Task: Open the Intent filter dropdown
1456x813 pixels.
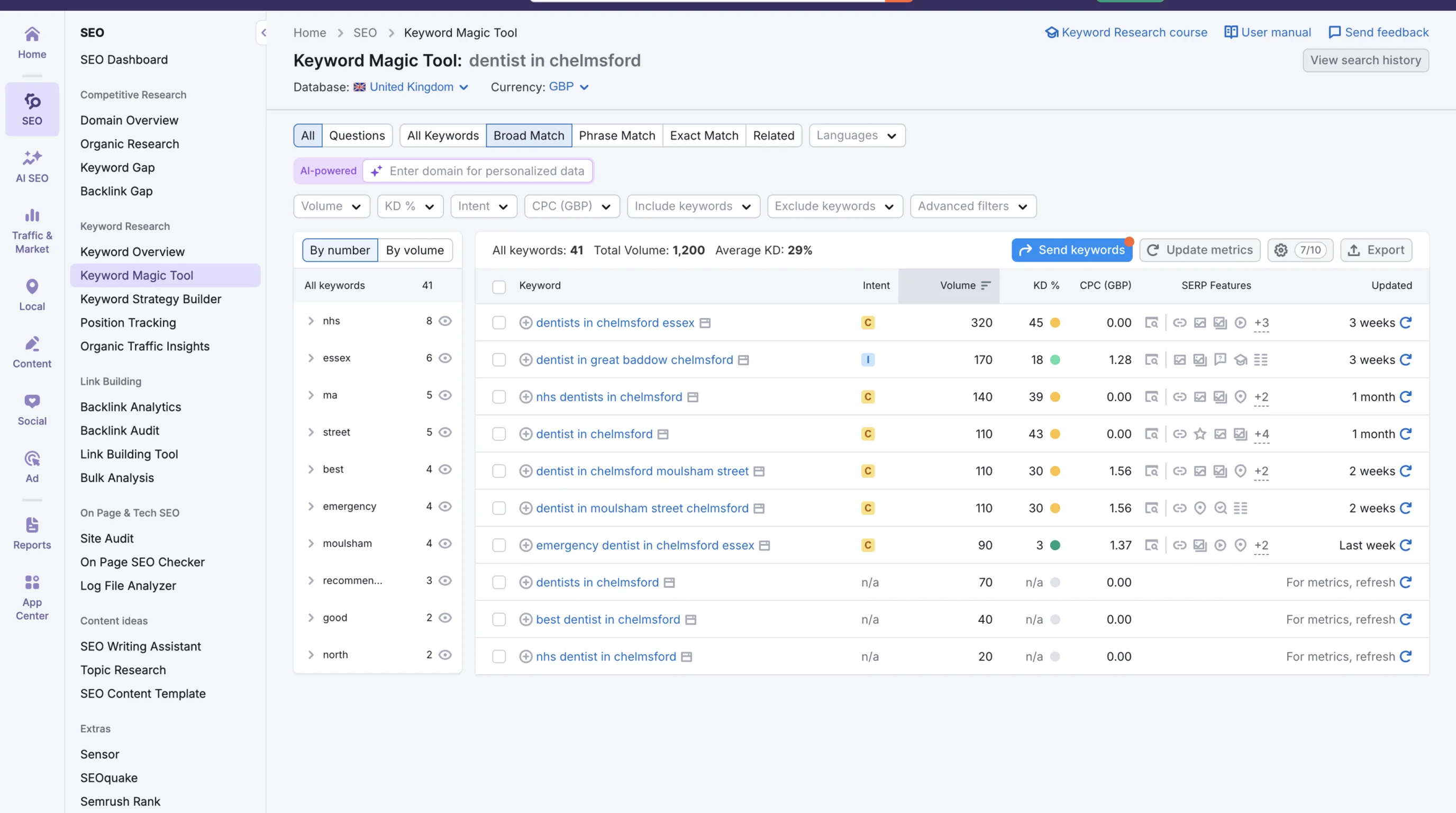Action: (x=483, y=206)
